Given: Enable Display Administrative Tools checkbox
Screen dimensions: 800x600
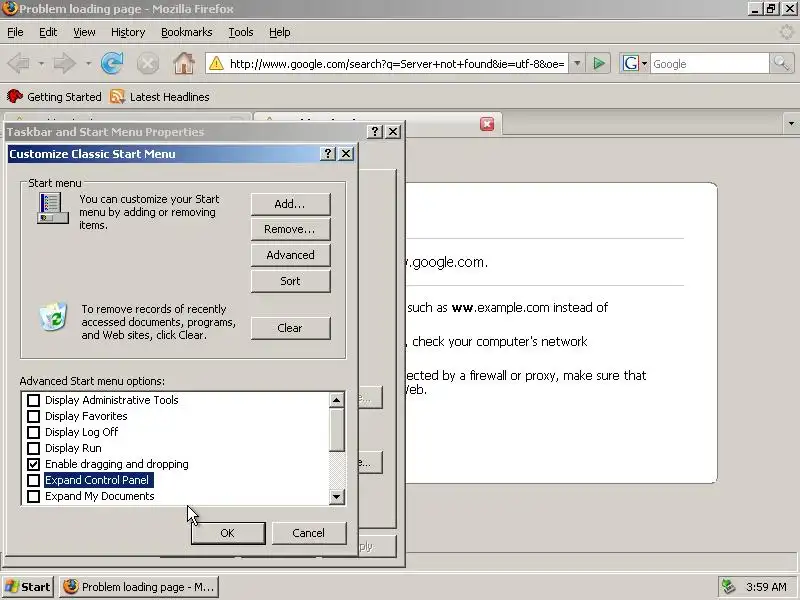Looking at the screenshot, I should (x=33, y=400).
